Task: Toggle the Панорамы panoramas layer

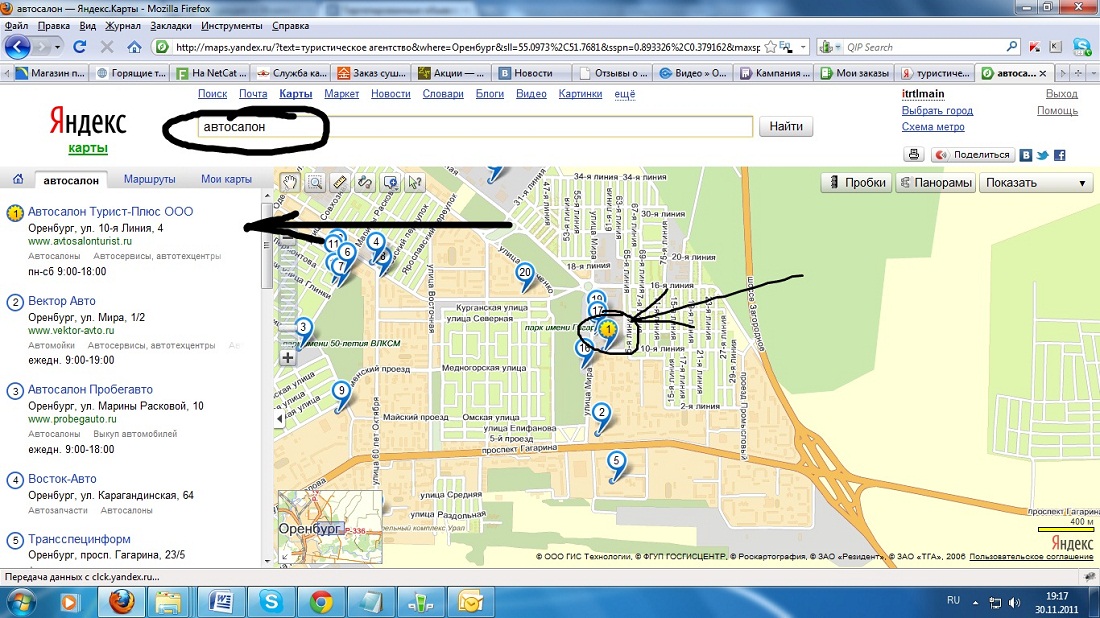Action: [x=937, y=182]
